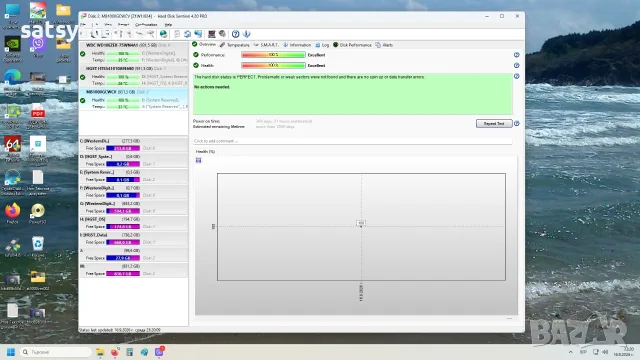Select drive E: [System Reser..] partition row
The width and height of the screenshot is (640, 360).
[133, 176]
